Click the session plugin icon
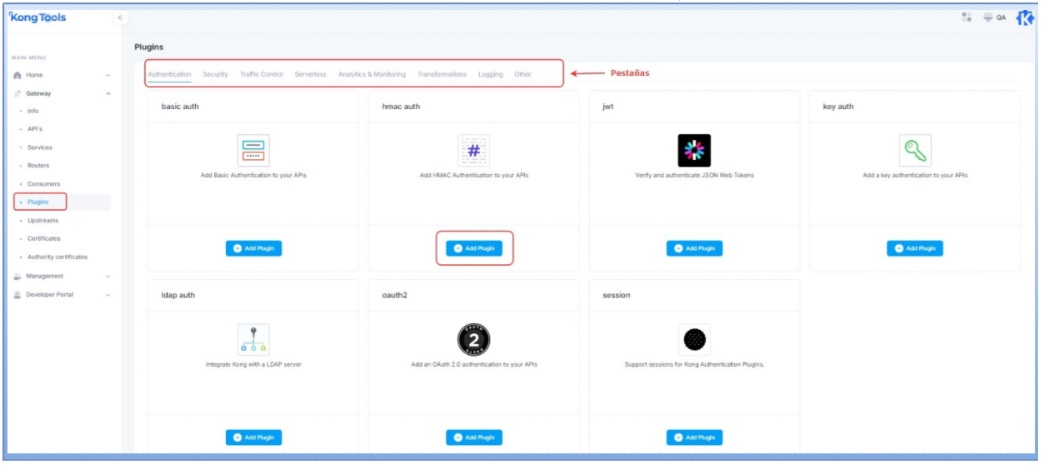Viewport: 1046px width, 465px height. click(693, 340)
